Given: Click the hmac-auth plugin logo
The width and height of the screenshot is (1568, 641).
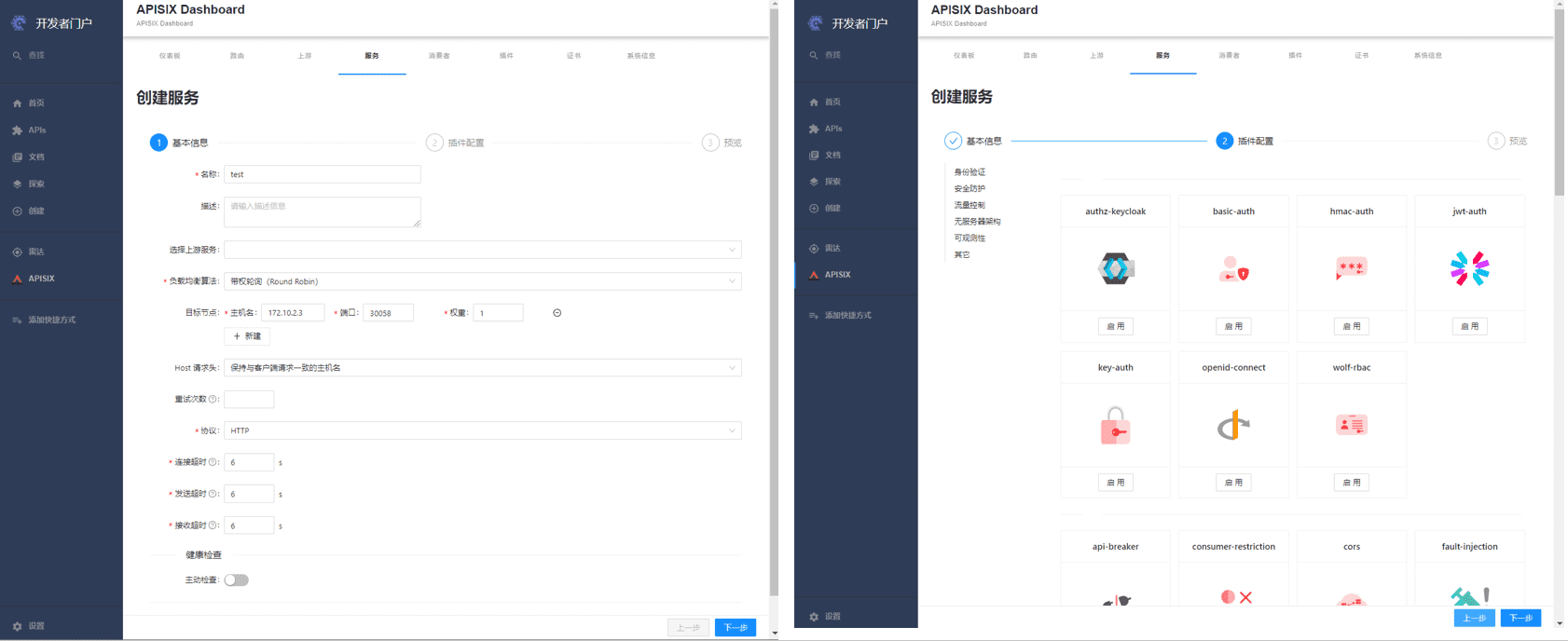Looking at the screenshot, I should tap(1351, 268).
